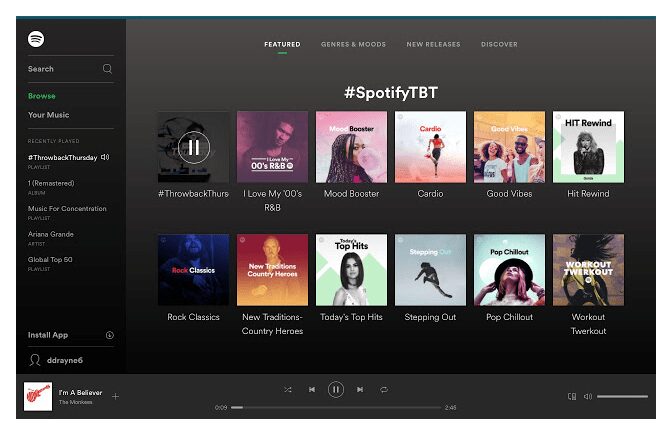Open I Love My '00s R&B cover
The height and width of the screenshot is (432, 670).
tap(273, 147)
